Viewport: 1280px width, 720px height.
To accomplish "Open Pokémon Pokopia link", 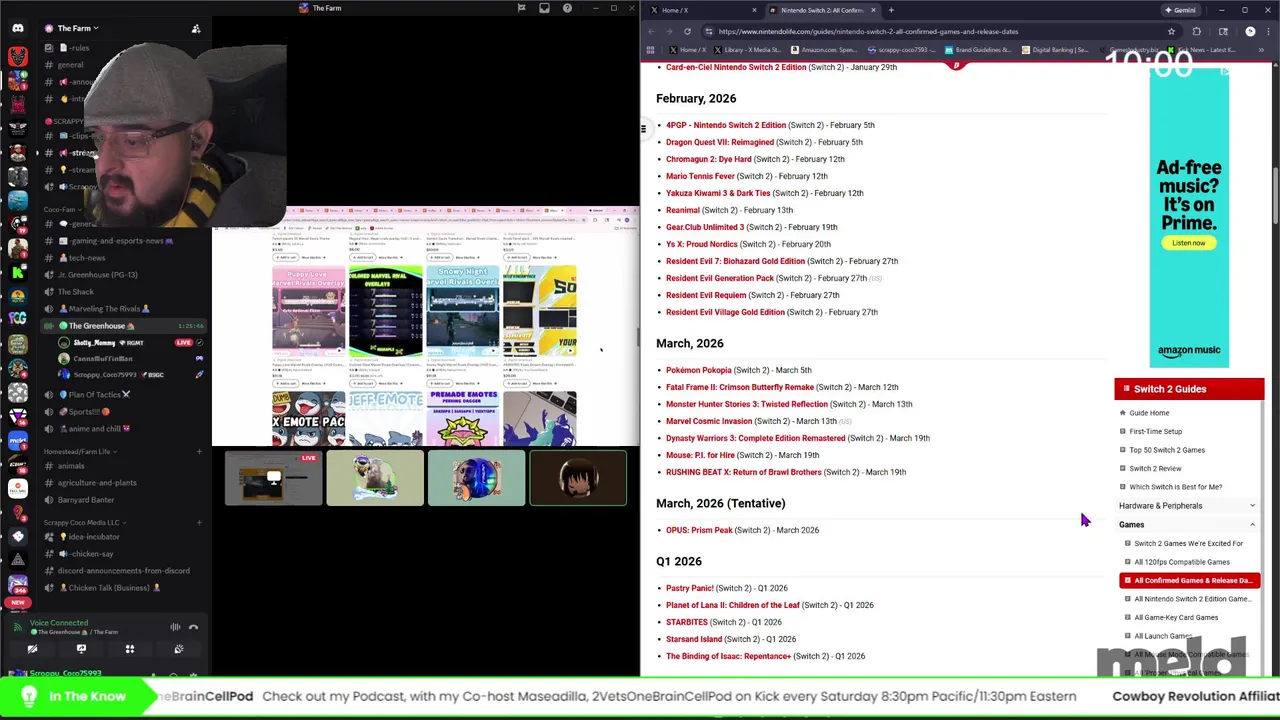I will (699, 370).
